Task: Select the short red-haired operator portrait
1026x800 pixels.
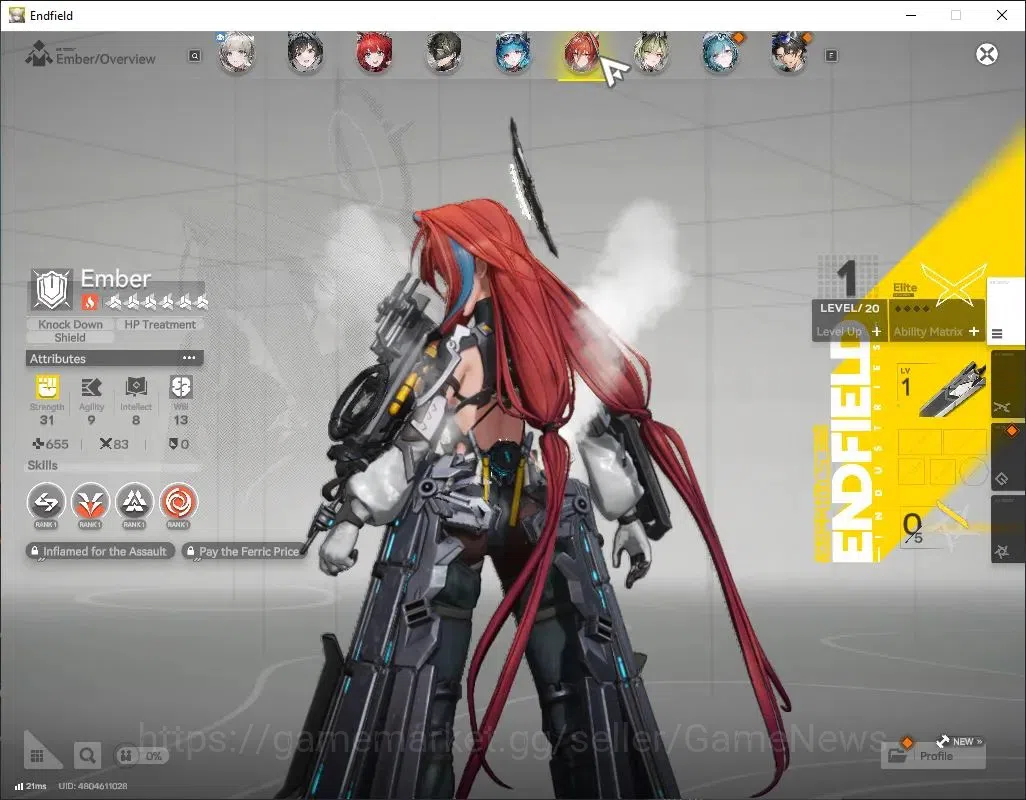Action: 374,54
